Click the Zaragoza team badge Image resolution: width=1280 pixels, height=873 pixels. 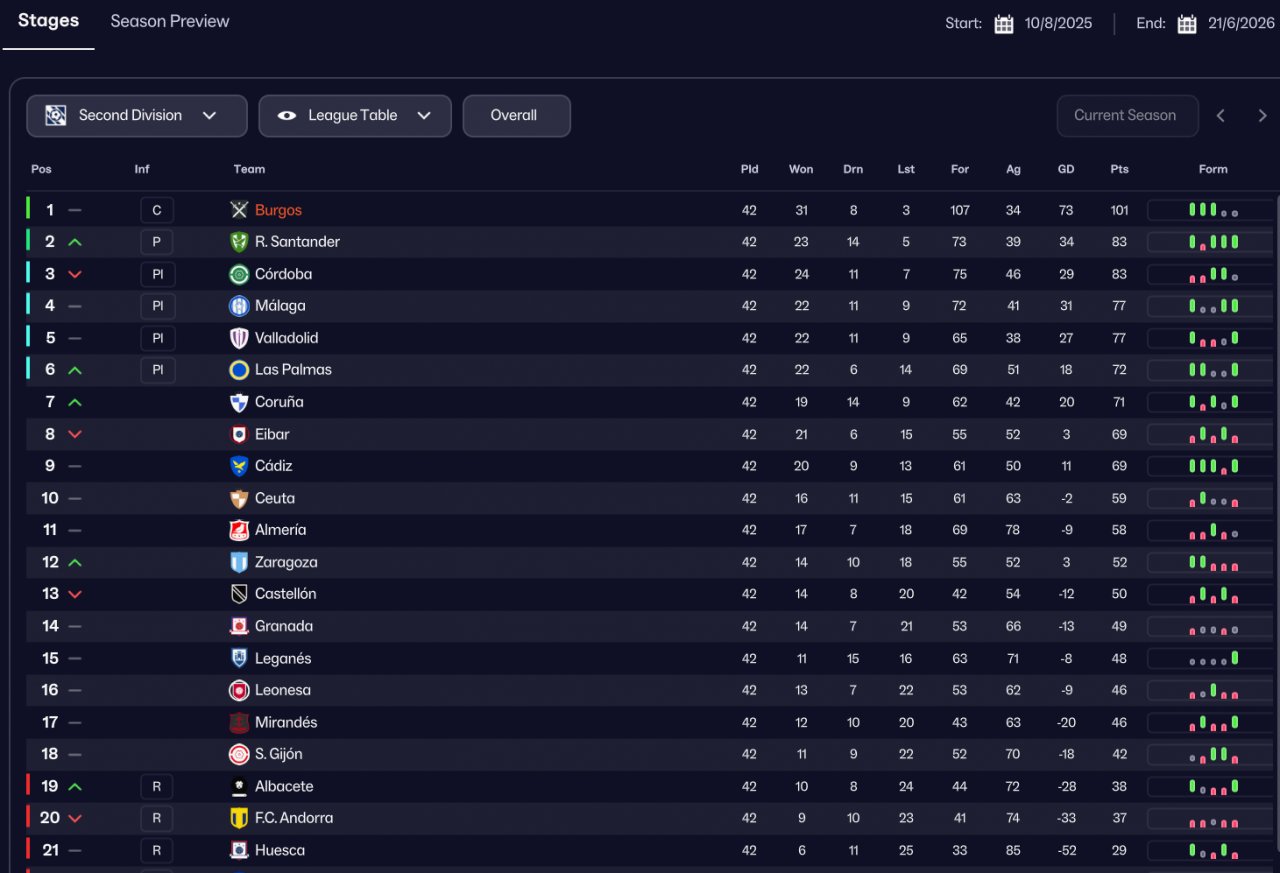[239, 562]
